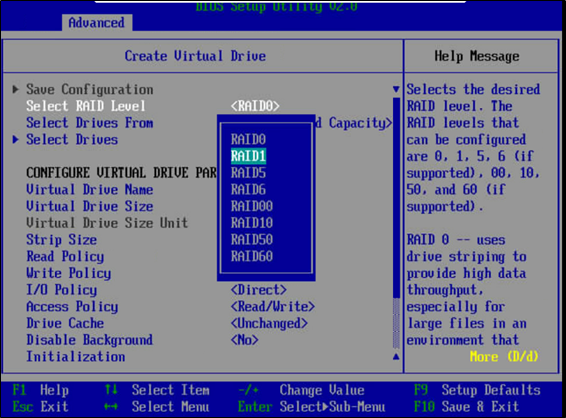
Task: Select RAID10 option in the popup
Action: [x=252, y=223]
